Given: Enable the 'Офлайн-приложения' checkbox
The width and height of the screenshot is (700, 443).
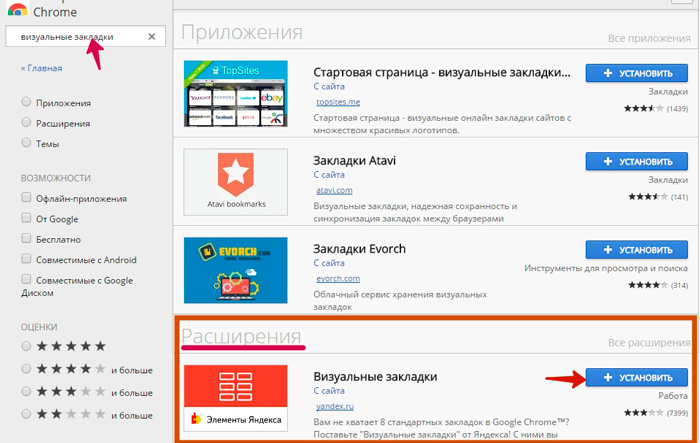Looking at the screenshot, I should (26, 197).
